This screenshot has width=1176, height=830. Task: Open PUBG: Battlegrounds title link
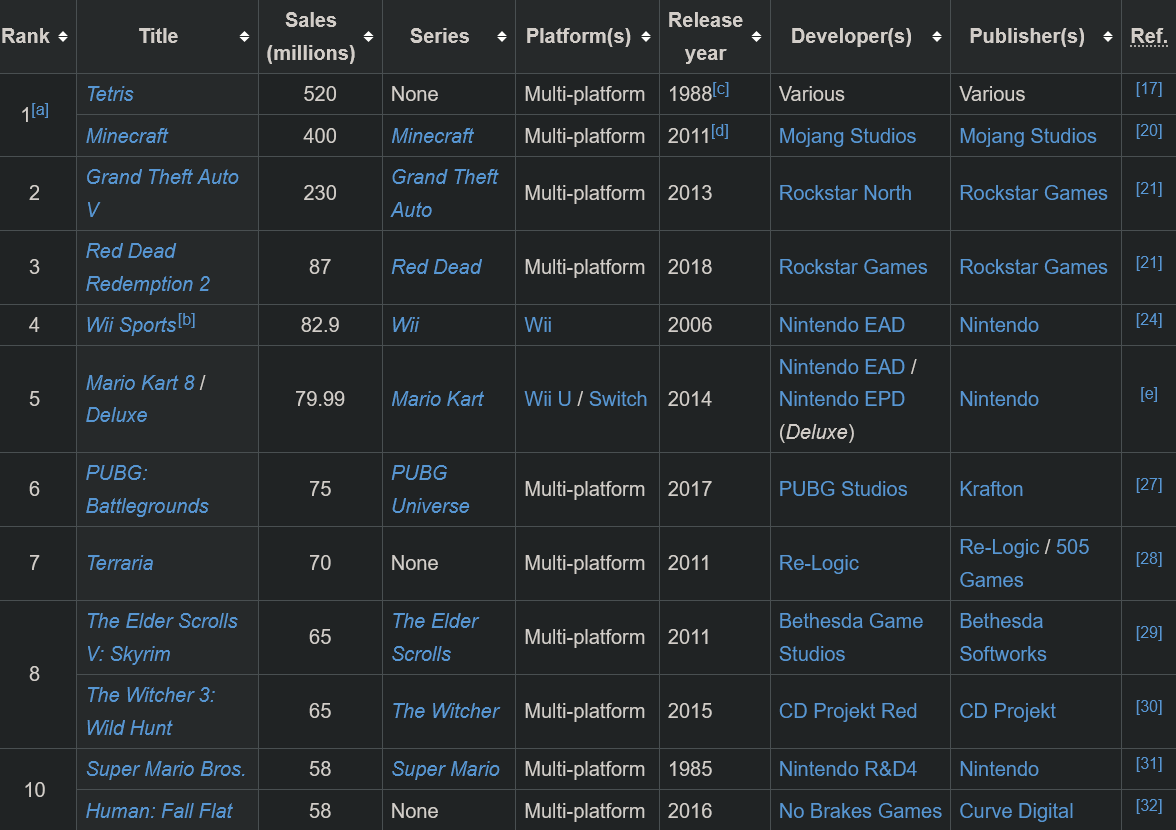coord(147,490)
